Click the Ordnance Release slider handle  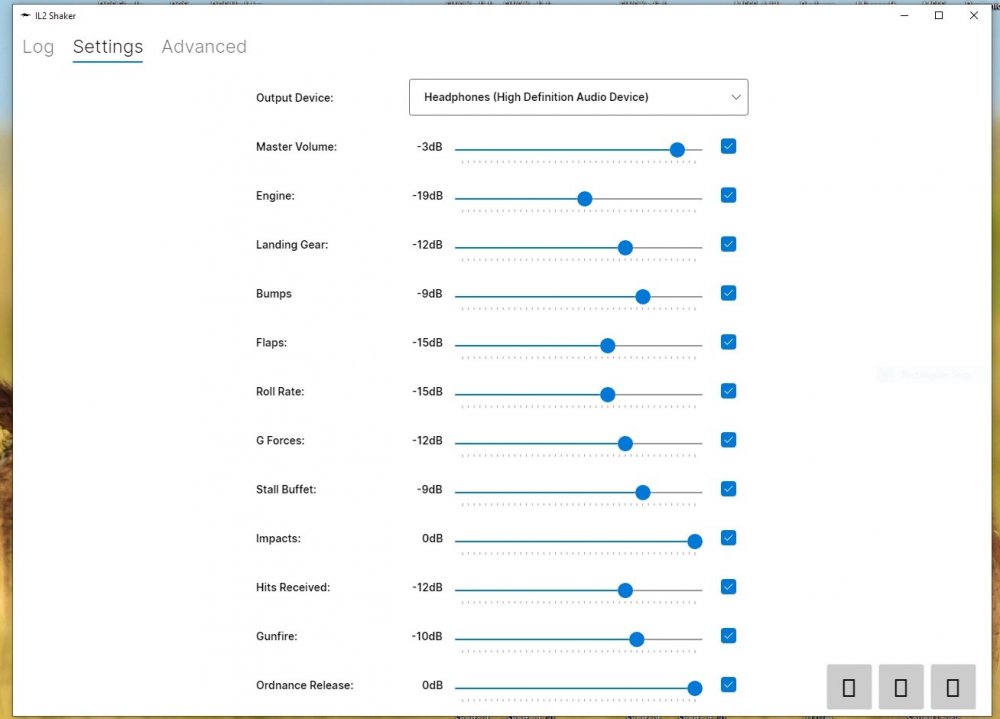695,688
